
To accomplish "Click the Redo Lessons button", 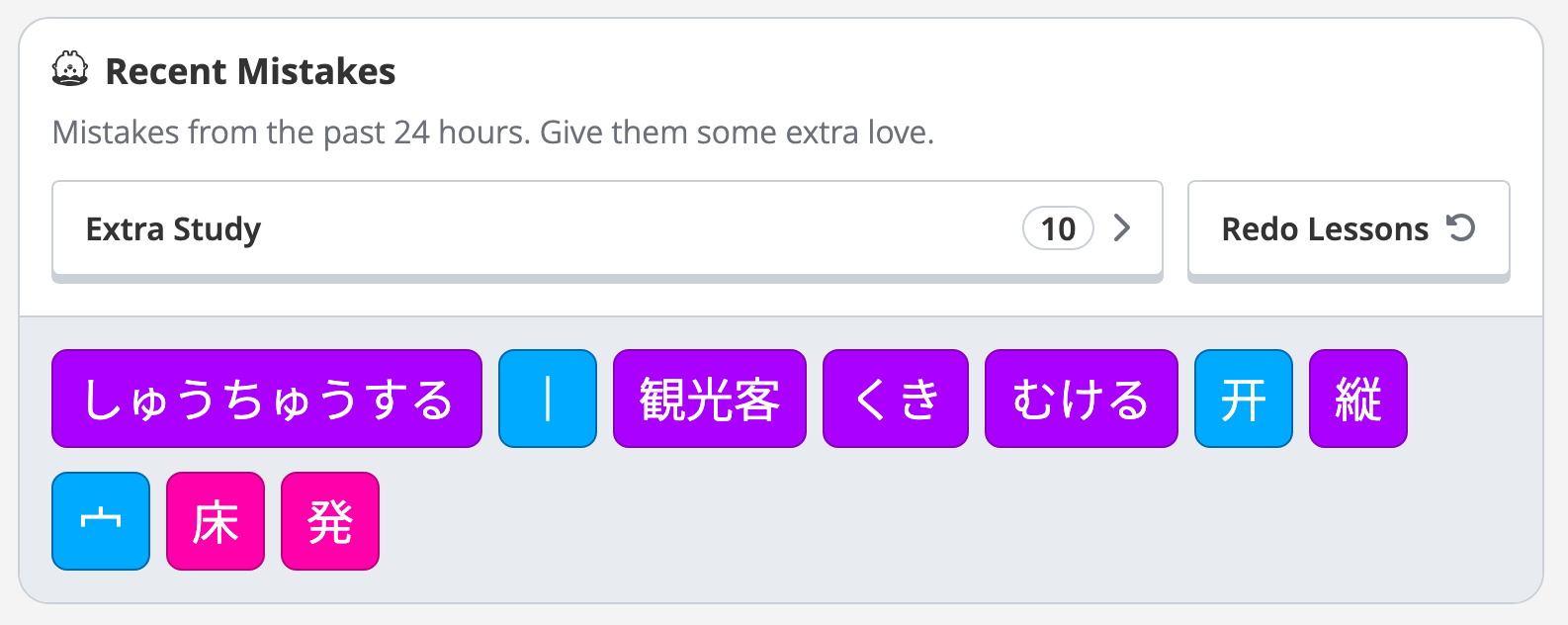I will click(1348, 228).
